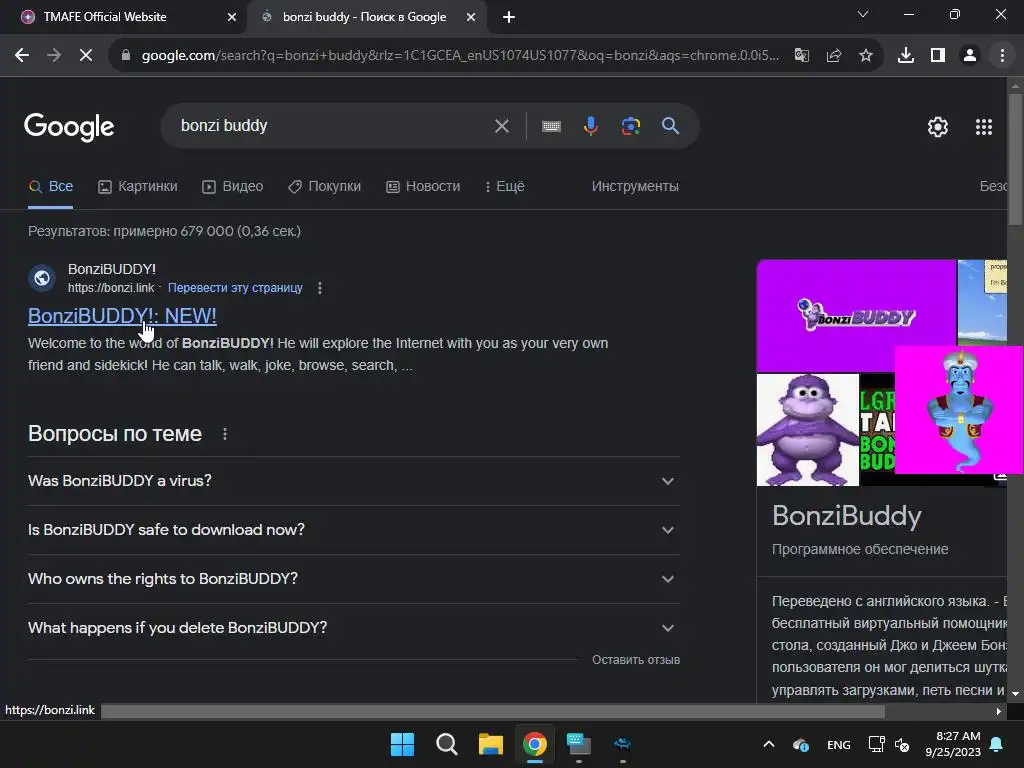Open the Ещё more filters menu
This screenshot has width=1024, height=768.
(x=504, y=187)
